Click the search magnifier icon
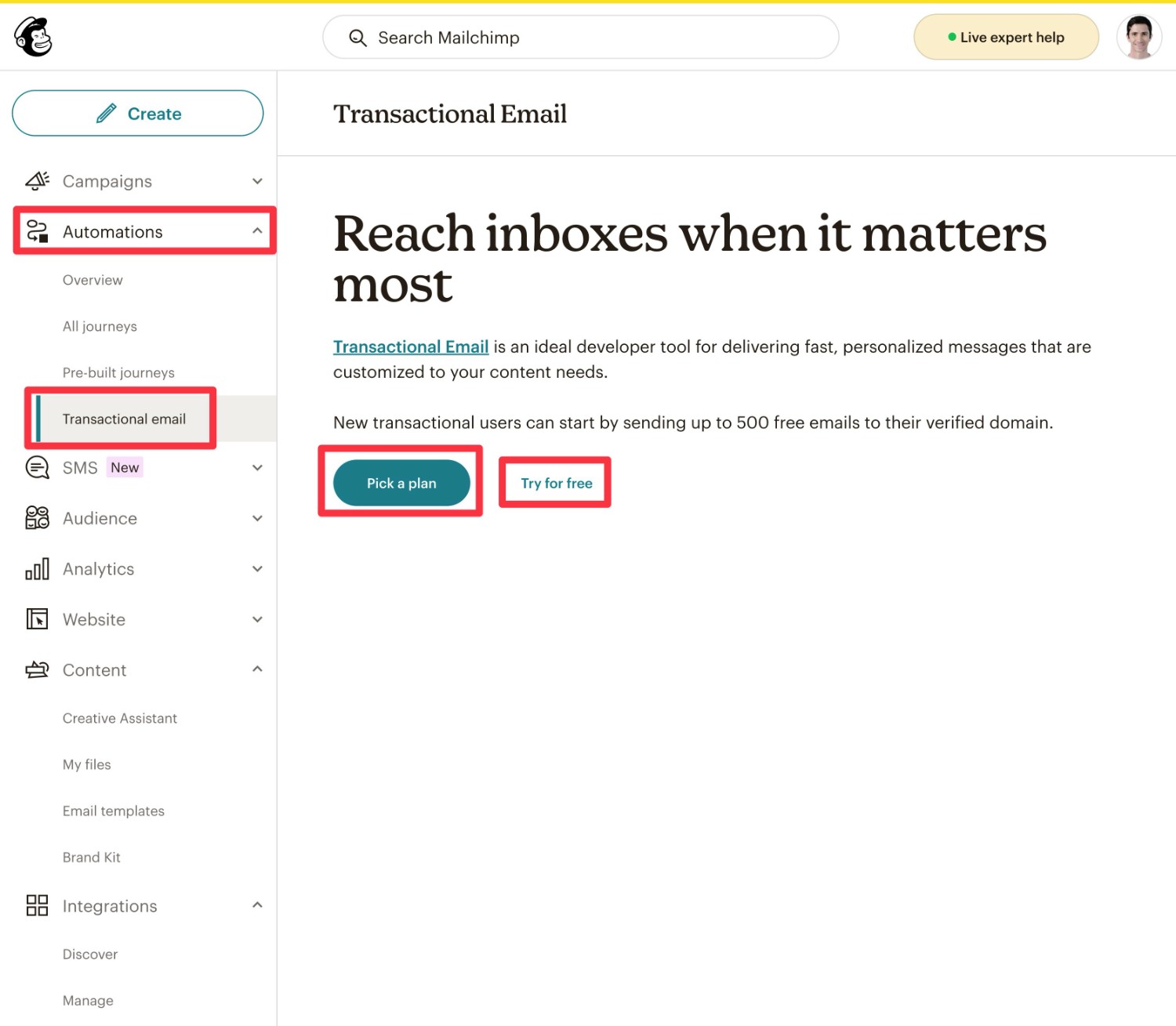Image resolution: width=1176 pixels, height=1026 pixels. coord(358,38)
